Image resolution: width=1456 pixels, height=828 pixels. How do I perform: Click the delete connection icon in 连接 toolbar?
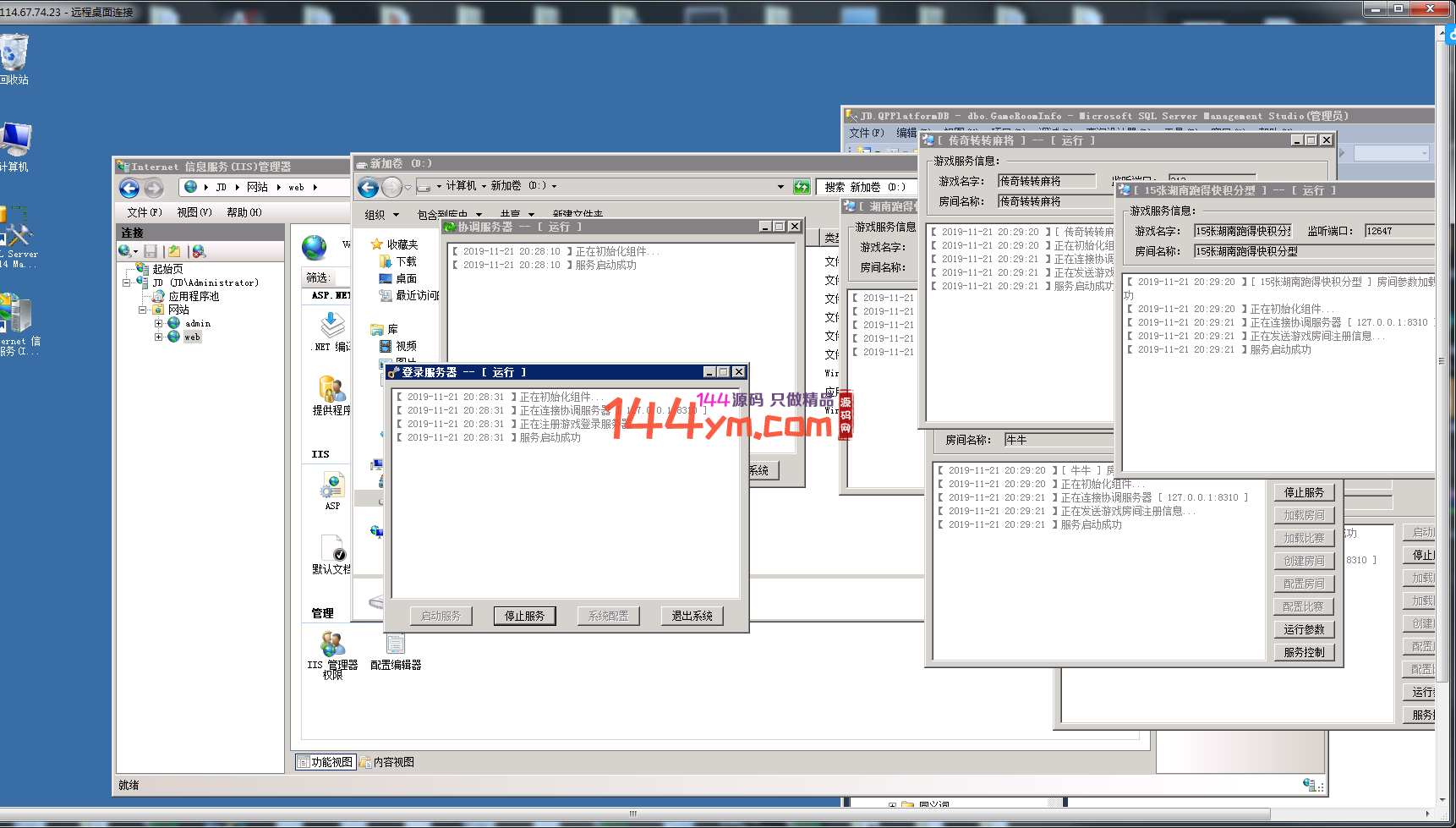pos(200,251)
